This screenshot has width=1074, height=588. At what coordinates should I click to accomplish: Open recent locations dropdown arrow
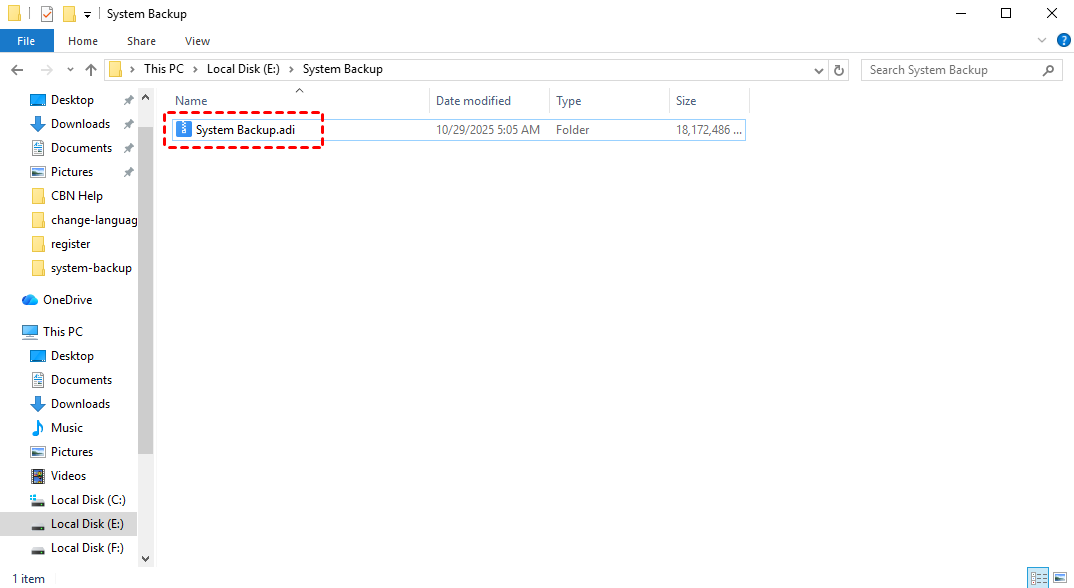[x=68, y=70]
